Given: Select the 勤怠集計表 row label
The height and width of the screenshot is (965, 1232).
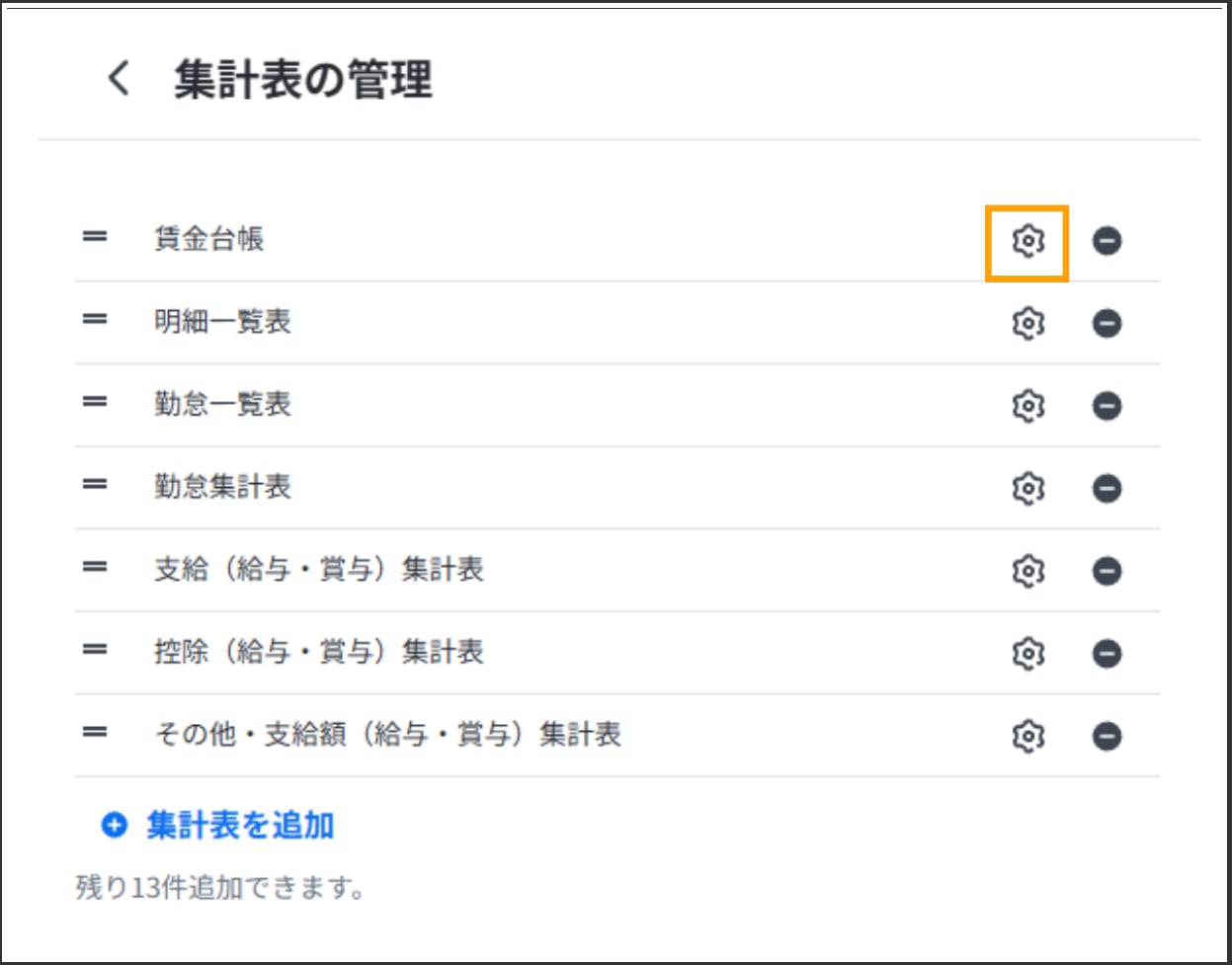Looking at the screenshot, I should tap(222, 487).
